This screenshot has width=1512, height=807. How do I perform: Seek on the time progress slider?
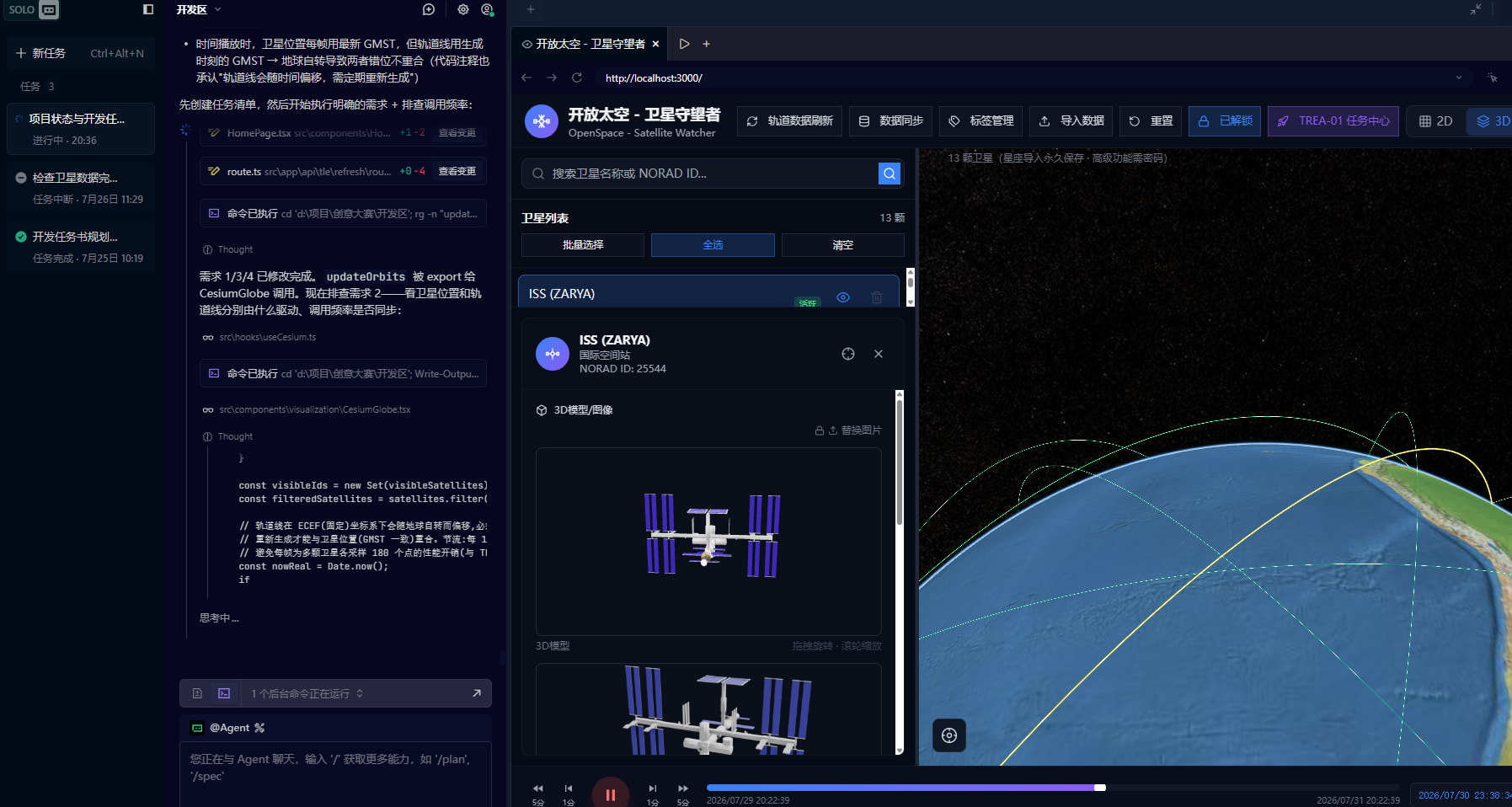point(1053,788)
